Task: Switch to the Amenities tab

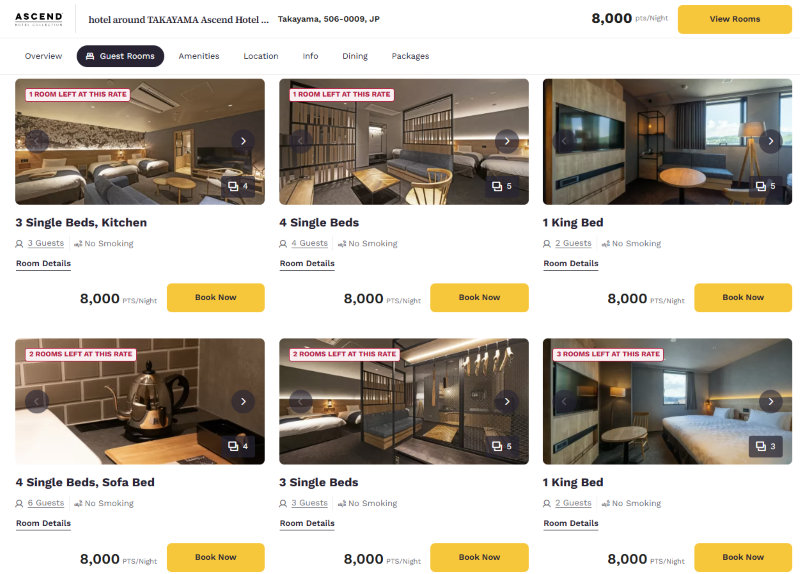Action: (x=199, y=56)
